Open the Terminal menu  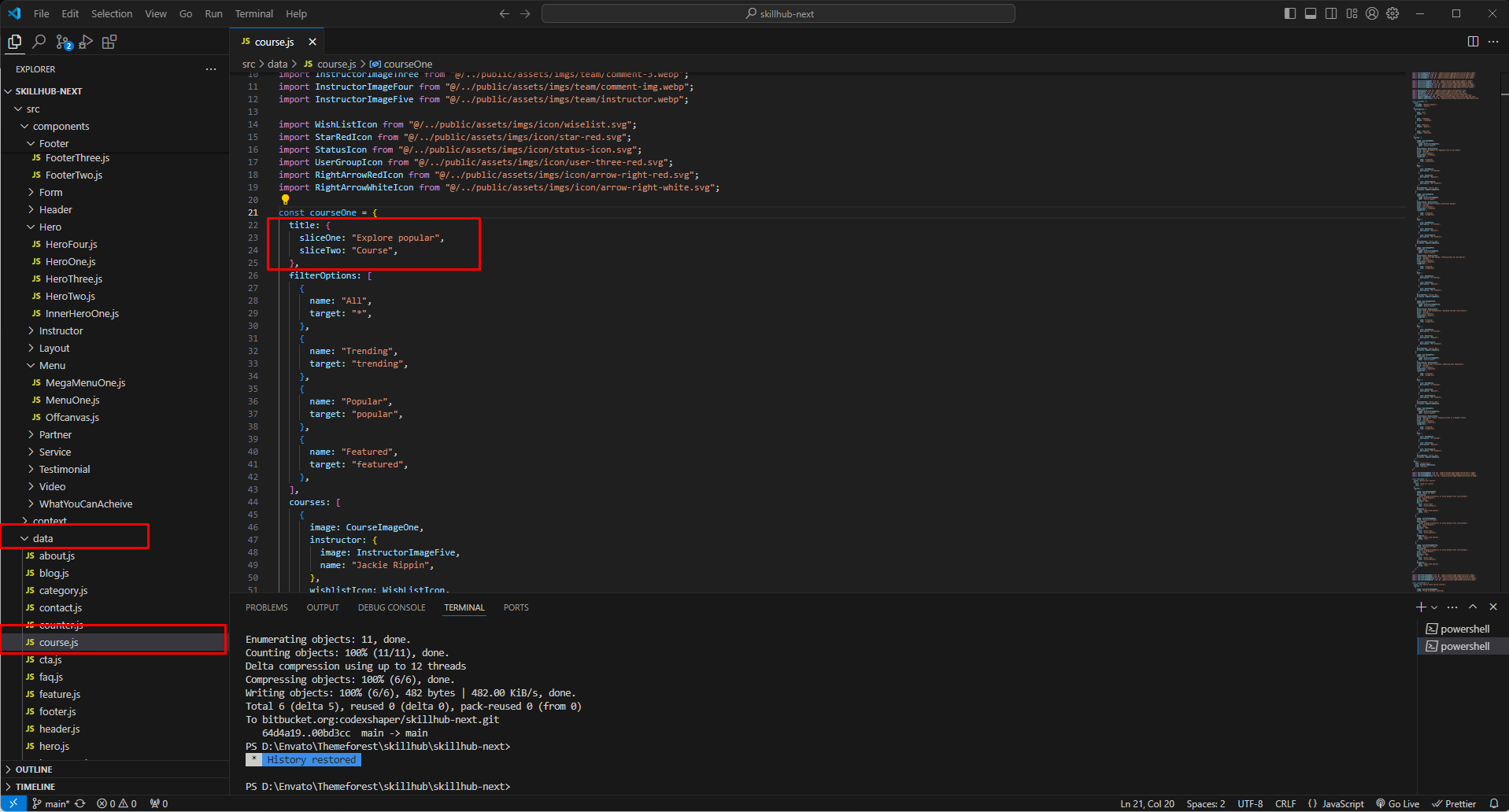point(254,13)
